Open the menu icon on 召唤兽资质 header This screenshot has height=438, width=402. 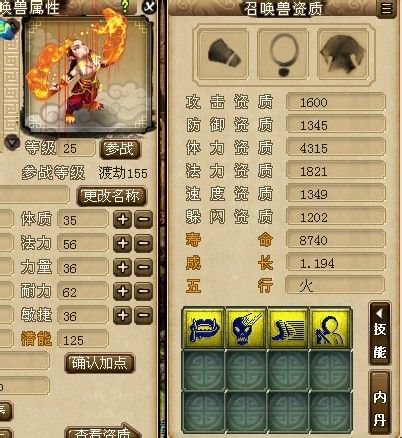tap(386, 8)
